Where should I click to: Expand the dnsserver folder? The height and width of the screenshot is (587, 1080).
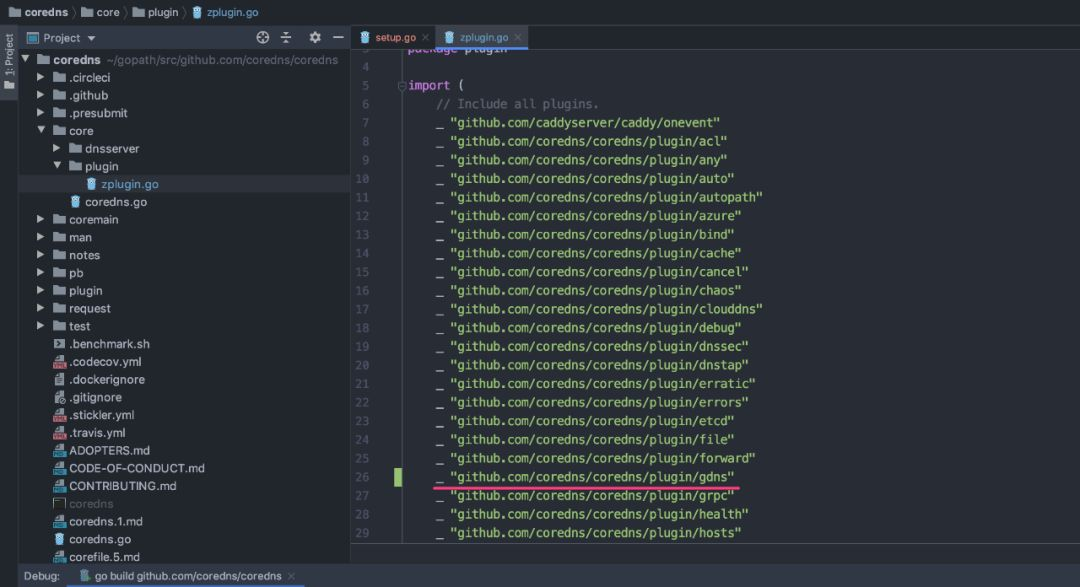pyautogui.click(x=58, y=149)
